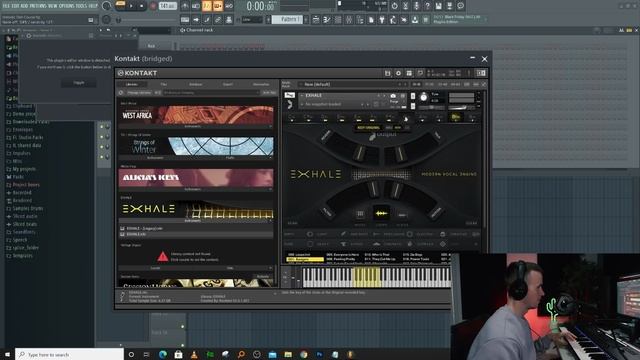Select the center waveform mode icon in Exhale

coord(381,213)
